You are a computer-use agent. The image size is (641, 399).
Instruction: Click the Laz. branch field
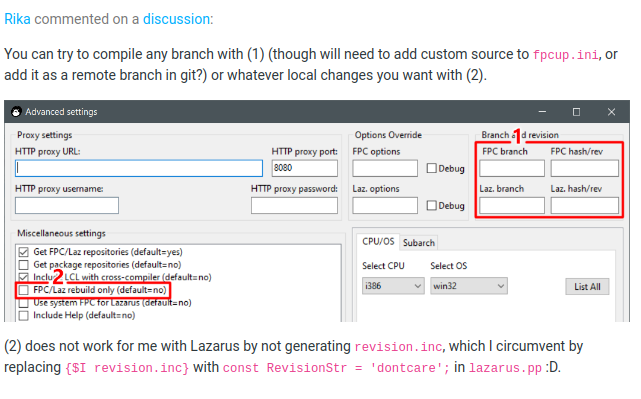click(x=512, y=205)
